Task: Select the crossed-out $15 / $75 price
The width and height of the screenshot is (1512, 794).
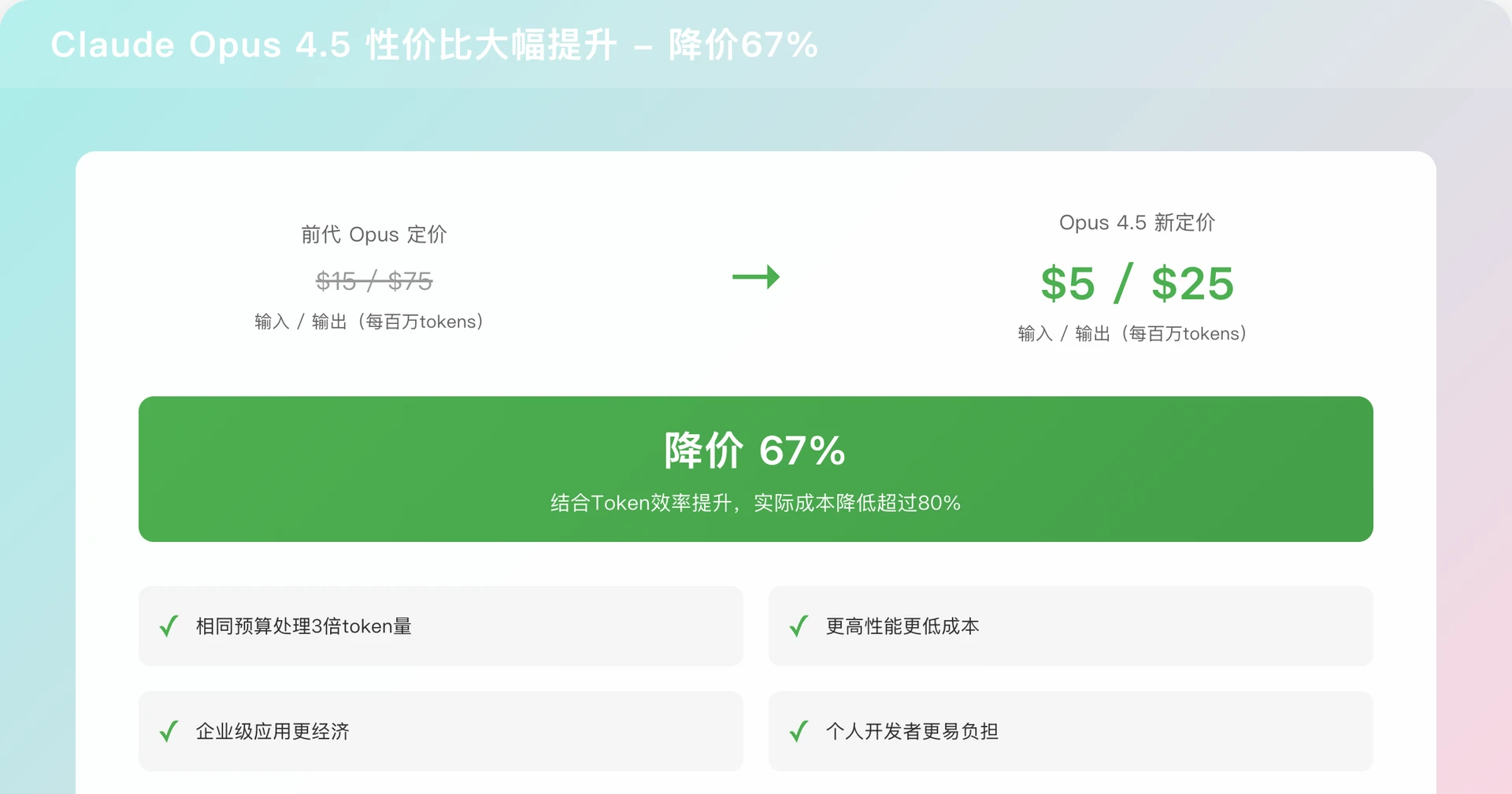Action: tap(374, 280)
